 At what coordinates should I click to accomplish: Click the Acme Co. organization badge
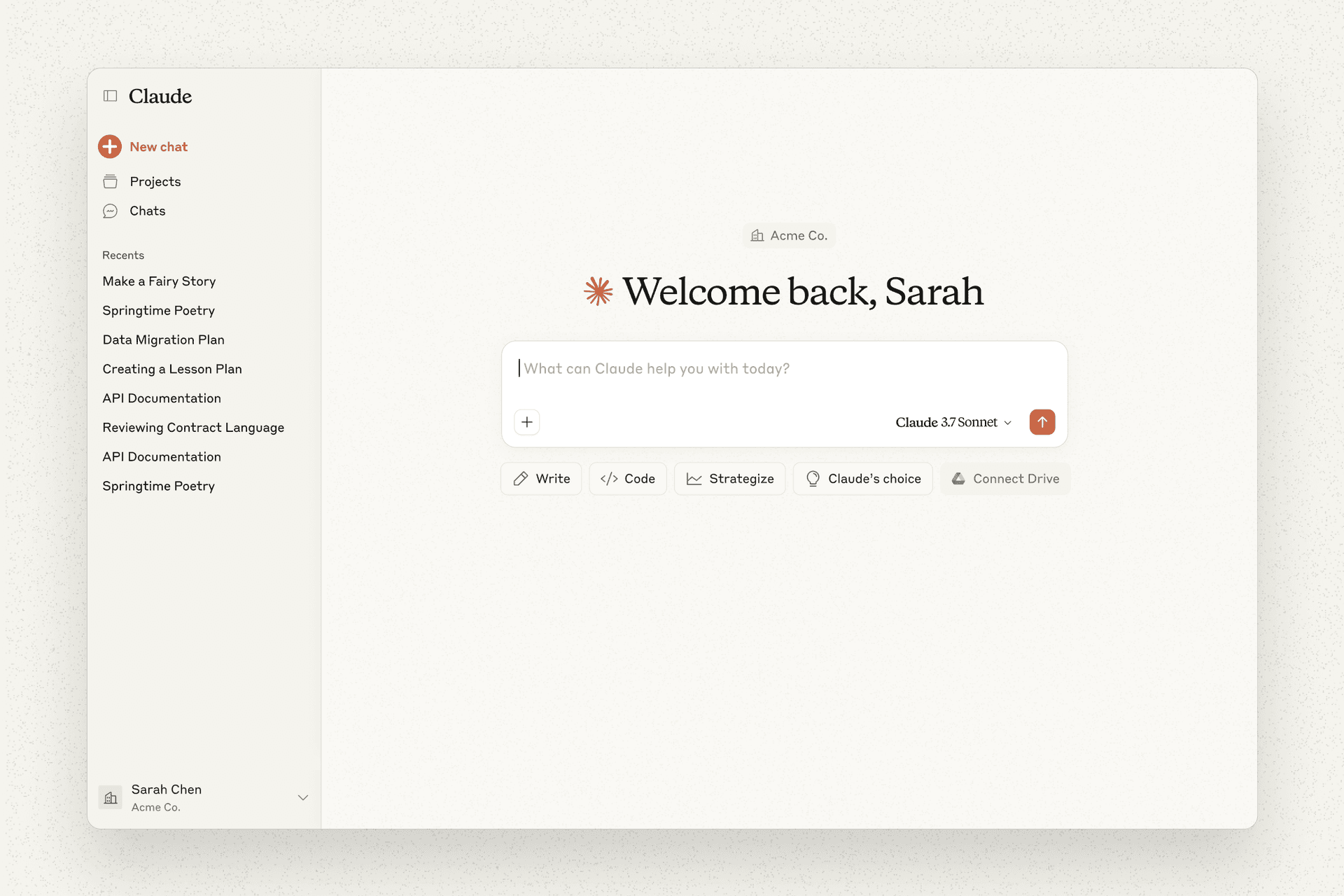pyautogui.click(x=789, y=236)
